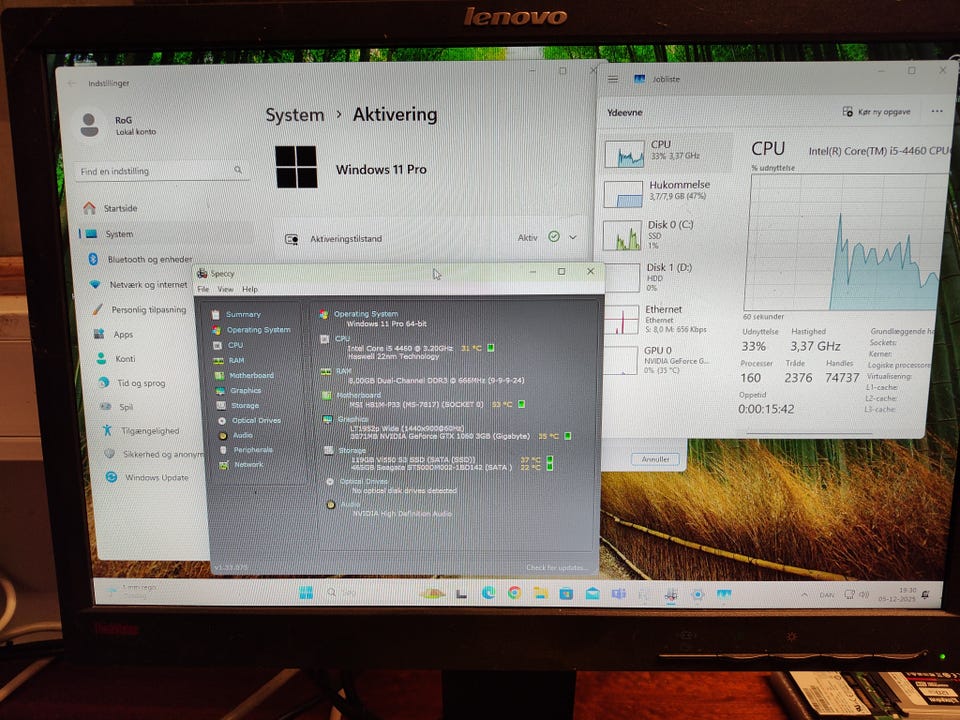Open Microsoft Store from the taskbar

pyautogui.click(x=566, y=593)
